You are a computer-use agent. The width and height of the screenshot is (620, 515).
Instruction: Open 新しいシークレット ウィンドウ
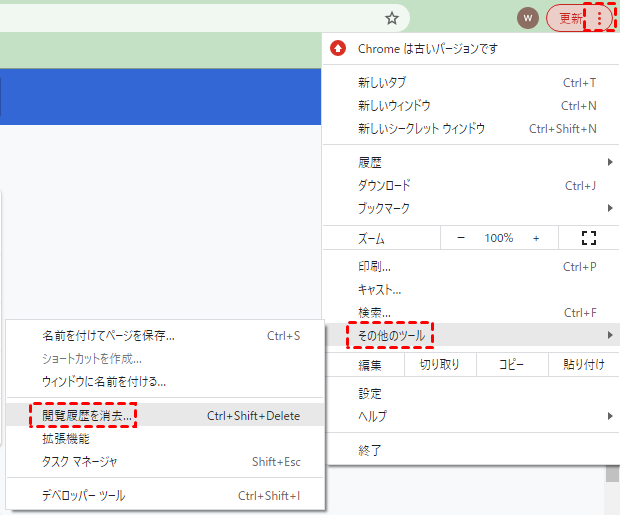coord(471,129)
